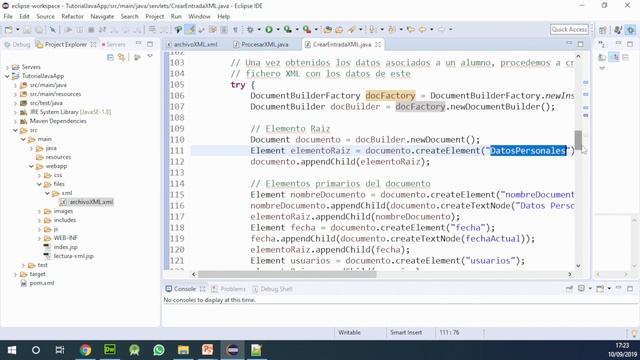The image size is (640, 360).
Task: Click the Open Type icon in toolbar
Action: [x=327, y=29]
